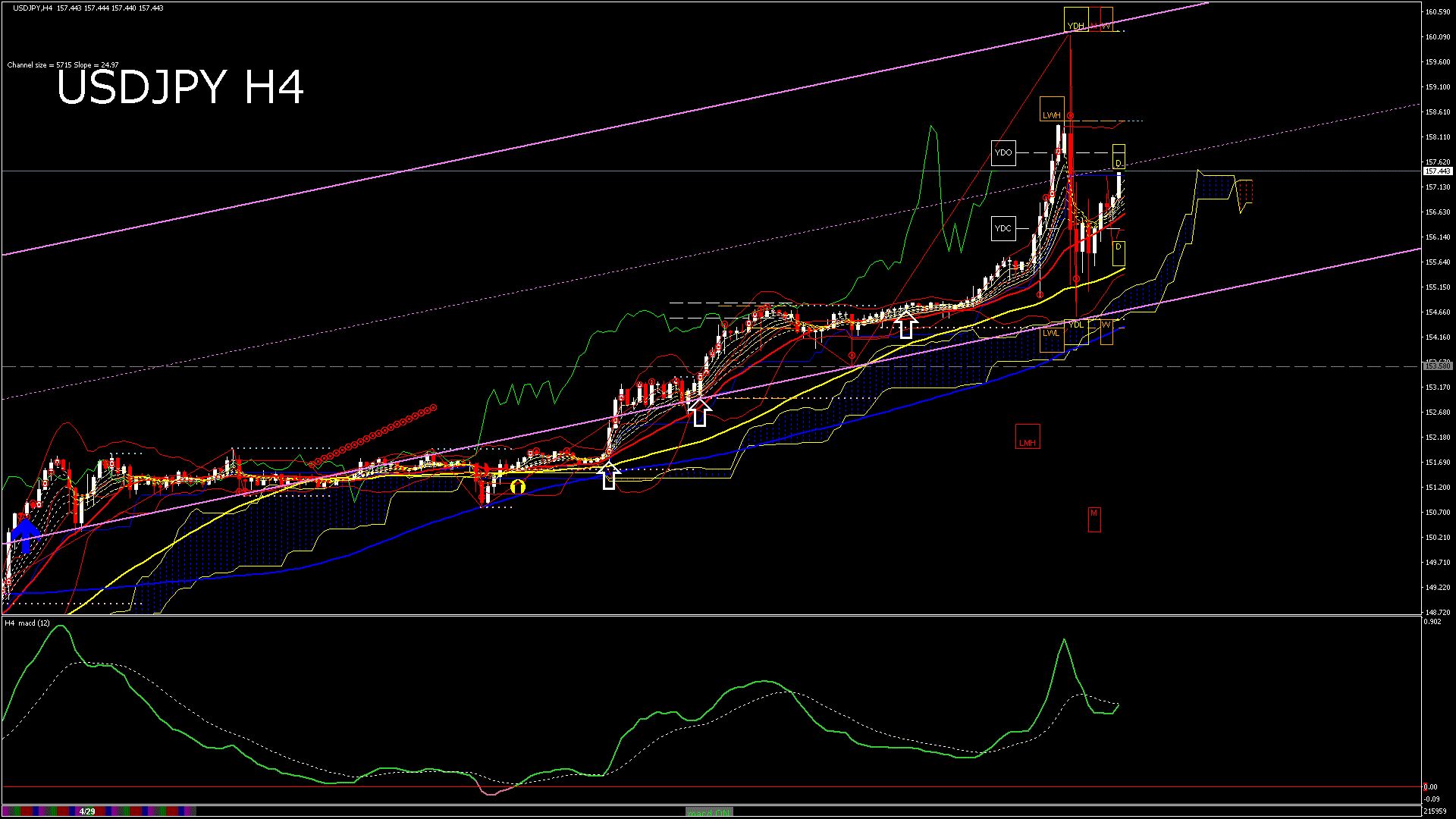
Task: Click the Channel size and Slope readout
Action: (x=63, y=65)
